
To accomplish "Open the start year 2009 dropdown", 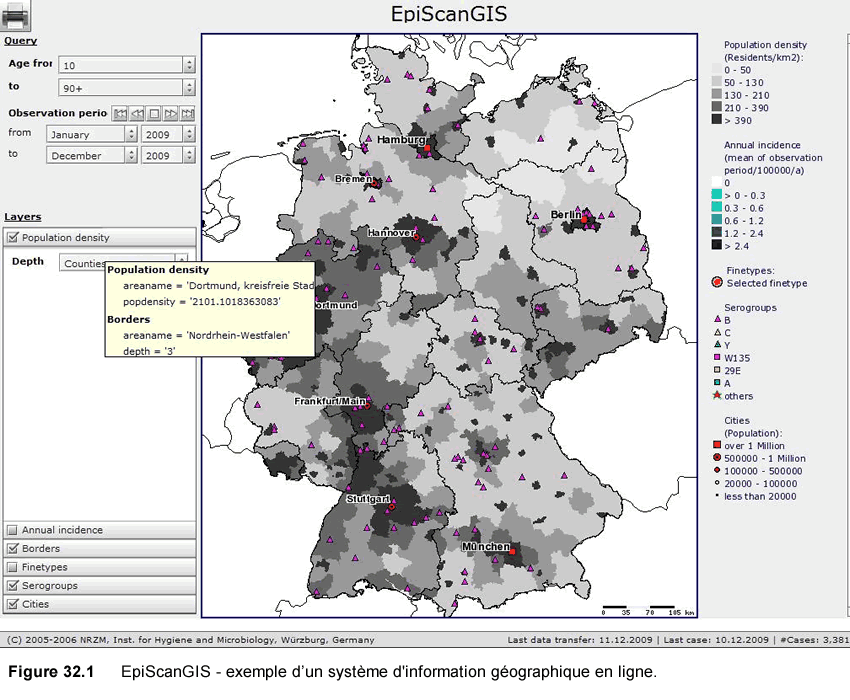I will click(168, 134).
